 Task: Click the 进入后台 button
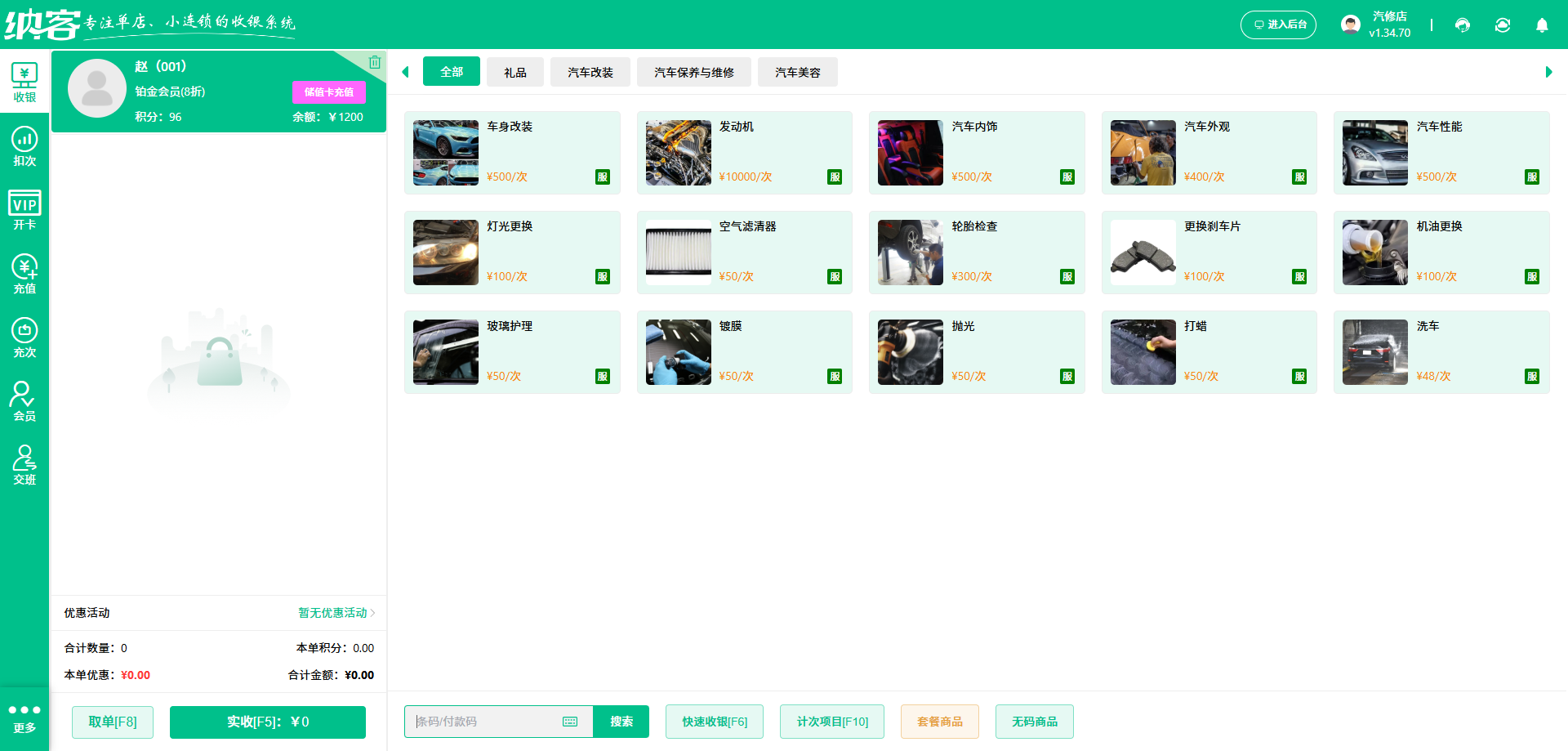pyautogui.click(x=1278, y=25)
